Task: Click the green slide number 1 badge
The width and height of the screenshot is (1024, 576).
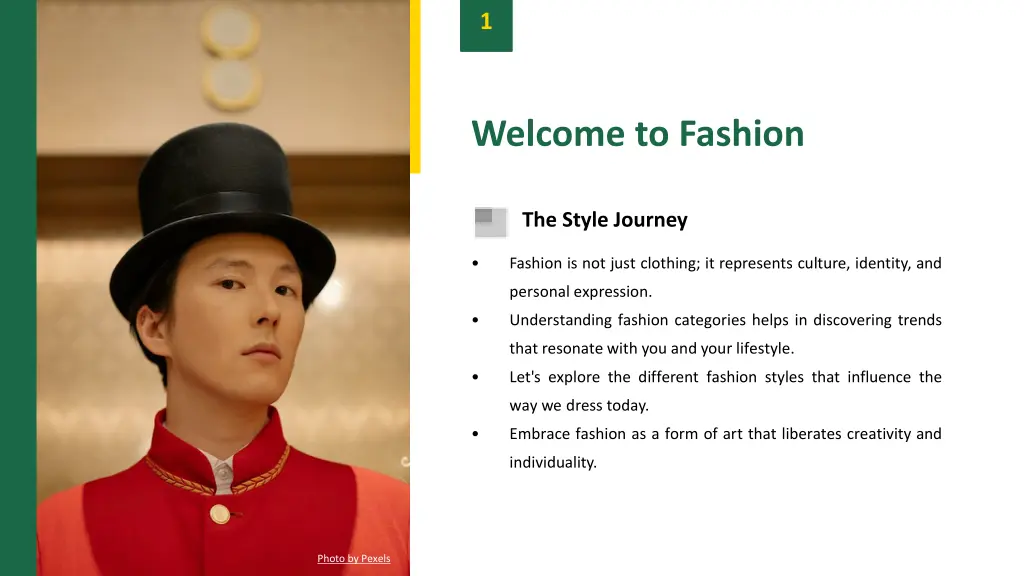Action: tap(486, 25)
